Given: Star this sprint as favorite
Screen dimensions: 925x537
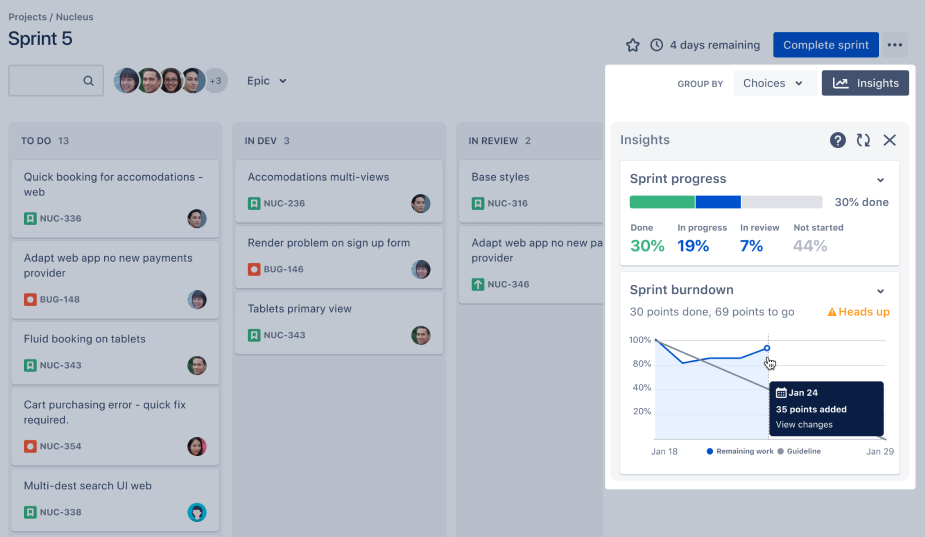Looking at the screenshot, I should pyautogui.click(x=632, y=45).
